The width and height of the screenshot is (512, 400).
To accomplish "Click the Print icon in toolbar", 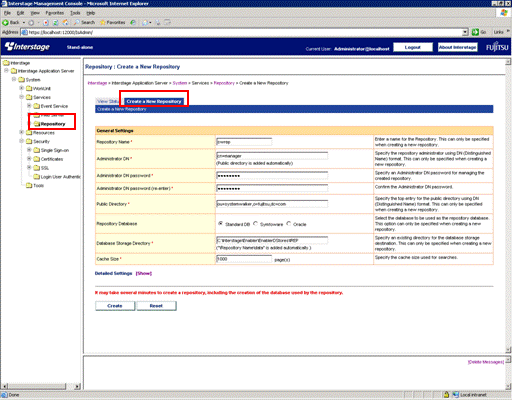I will [158, 23].
